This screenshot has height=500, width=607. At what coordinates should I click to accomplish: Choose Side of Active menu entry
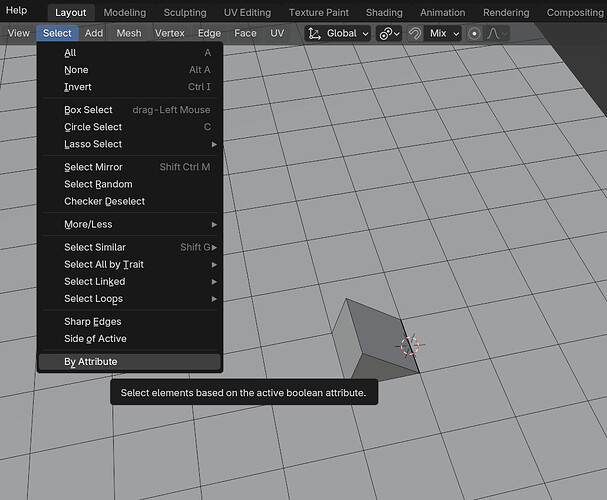click(x=130, y=339)
